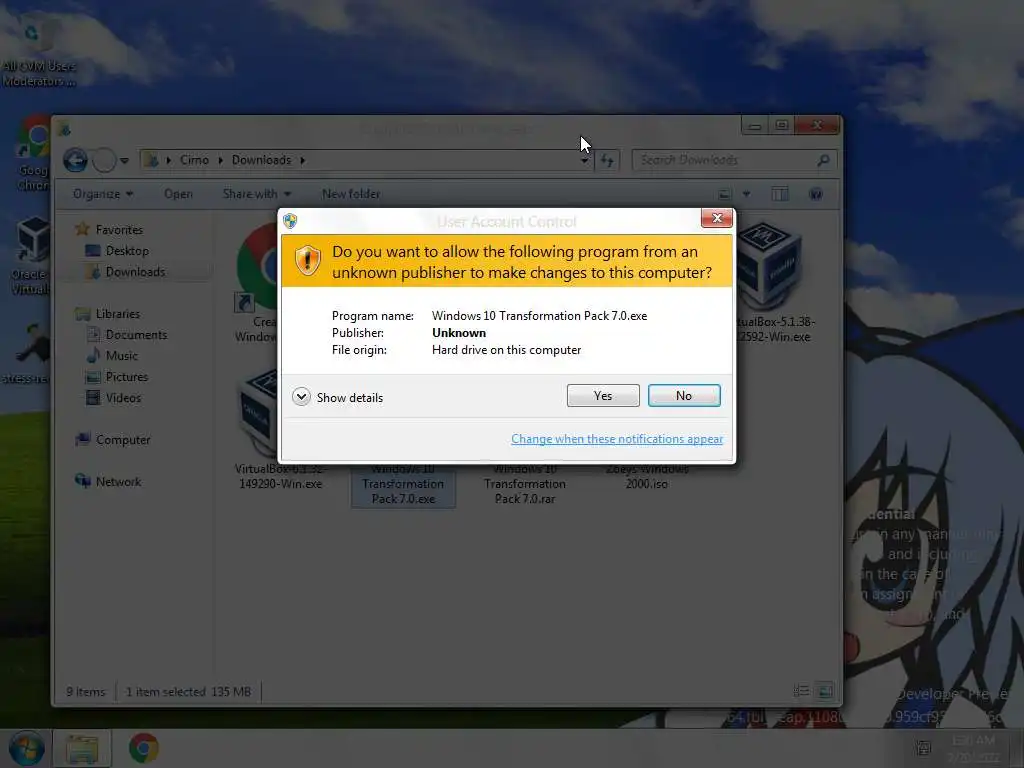
Task: Click Open in the Explorer toolbar
Action: pos(178,194)
